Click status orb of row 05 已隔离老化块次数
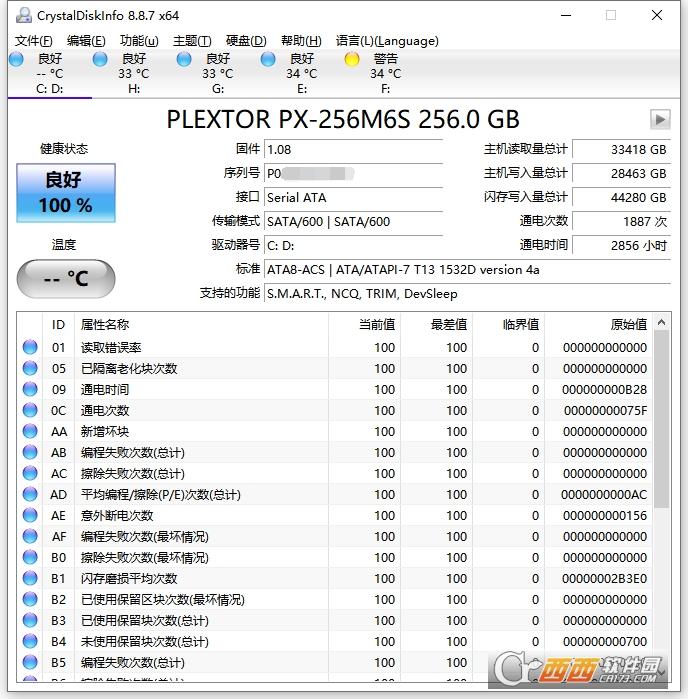The width and height of the screenshot is (688, 699). (30, 368)
